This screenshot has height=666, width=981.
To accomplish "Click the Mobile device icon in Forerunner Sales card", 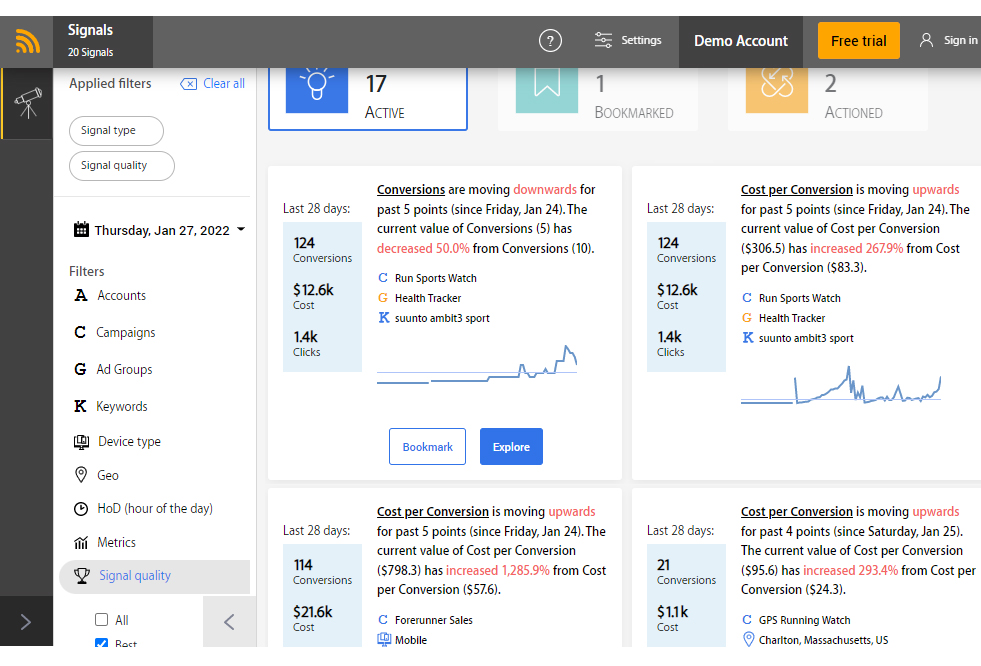I will pyautogui.click(x=384, y=640).
